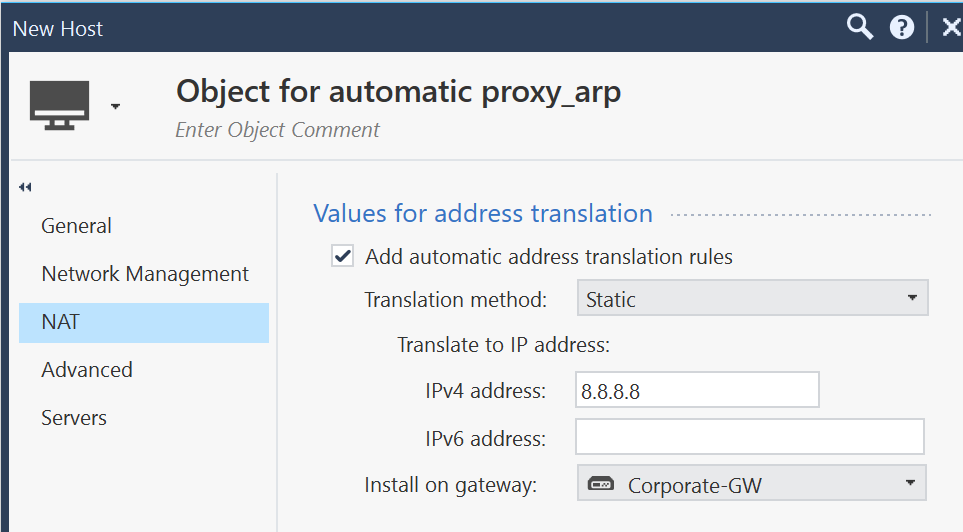This screenshot has width=963, height=532.
Task: Click the IPv4 address field containing 8.8.8.8
Action: (x=697, y=391)
